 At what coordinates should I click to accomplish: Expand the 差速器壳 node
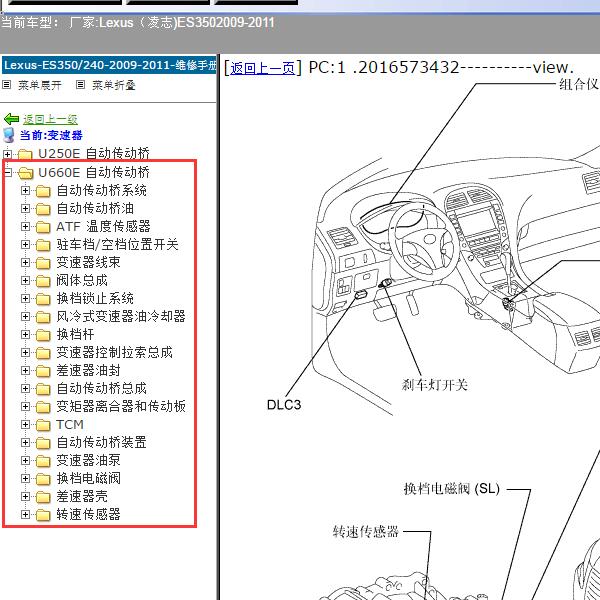pos(25,496)
